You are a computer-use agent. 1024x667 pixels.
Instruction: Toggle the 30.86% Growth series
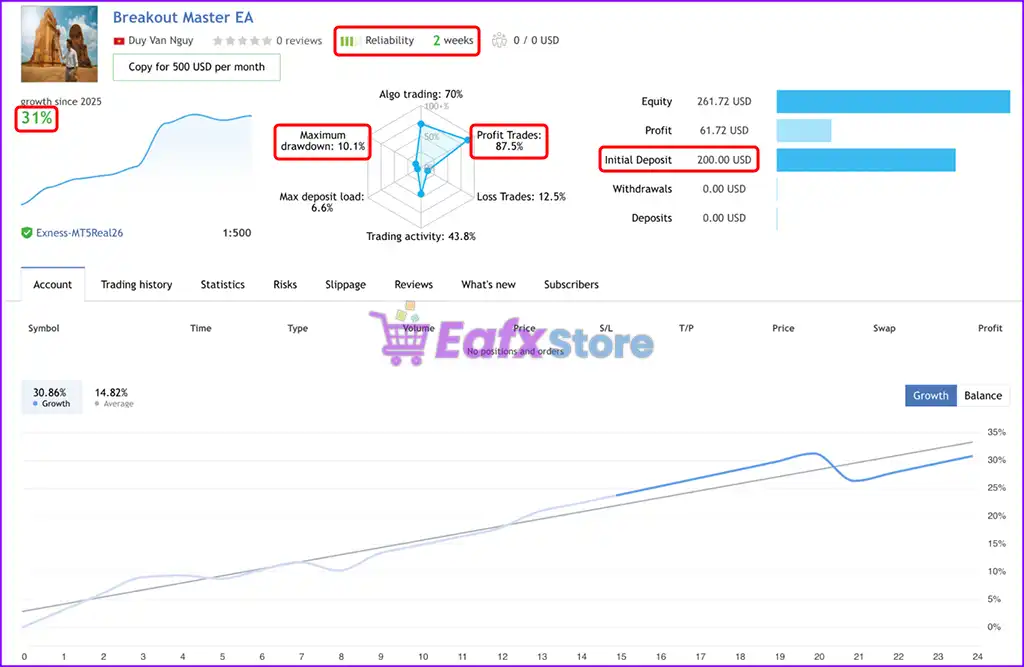pos(52,397)
